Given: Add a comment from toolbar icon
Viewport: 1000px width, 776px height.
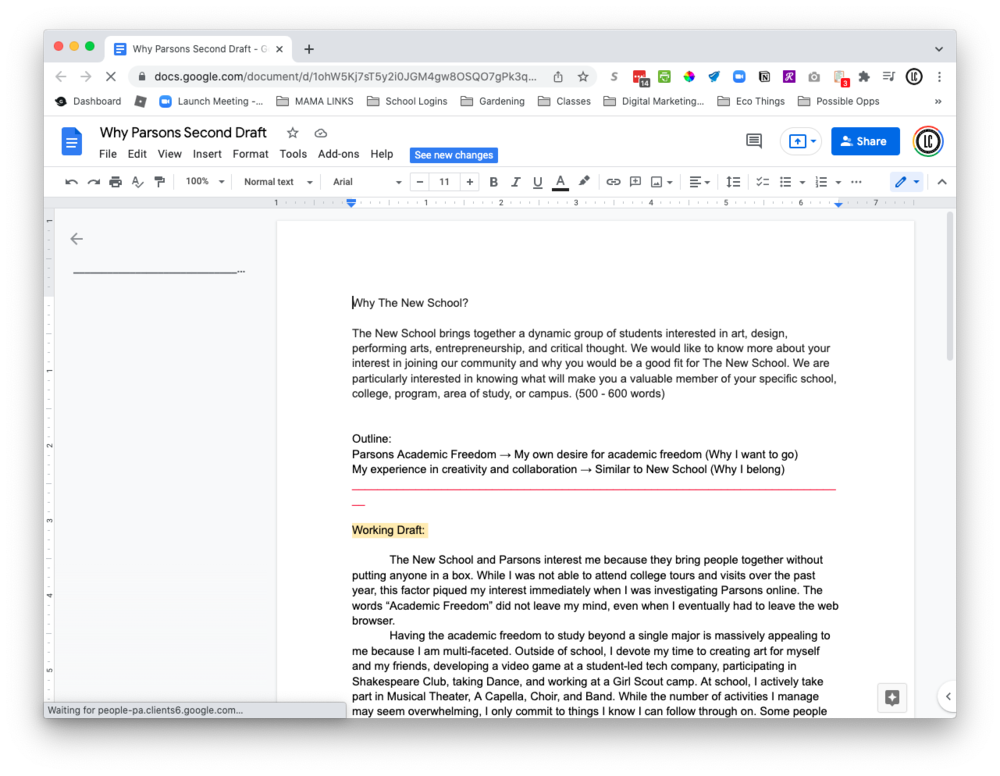Looking at the screenshot, I should click(x=635, y=182).
